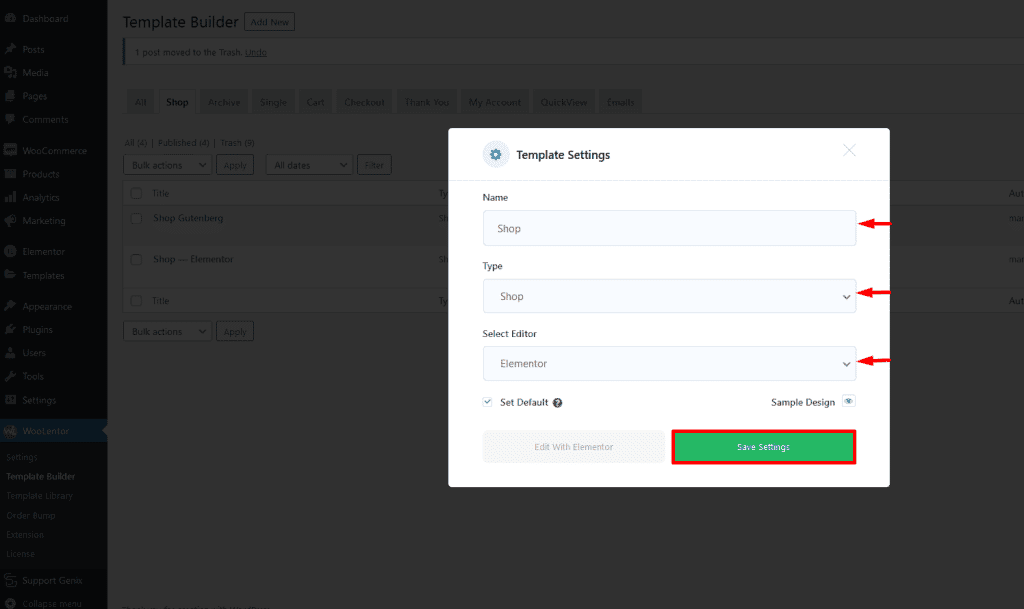Click the Elementor icon in sidebar
Screen dimensions: 1024x609
pyautogui.click(x=11, y=252)
